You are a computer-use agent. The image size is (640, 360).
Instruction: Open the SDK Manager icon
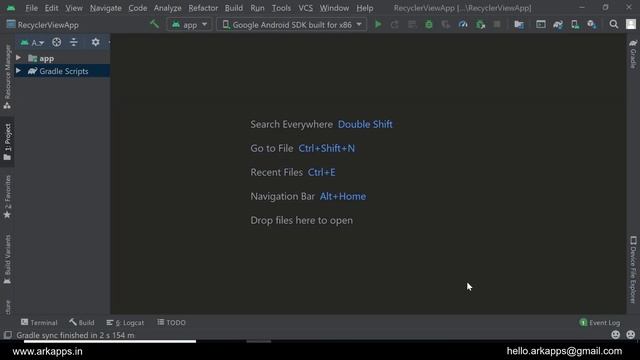[592, 24]
